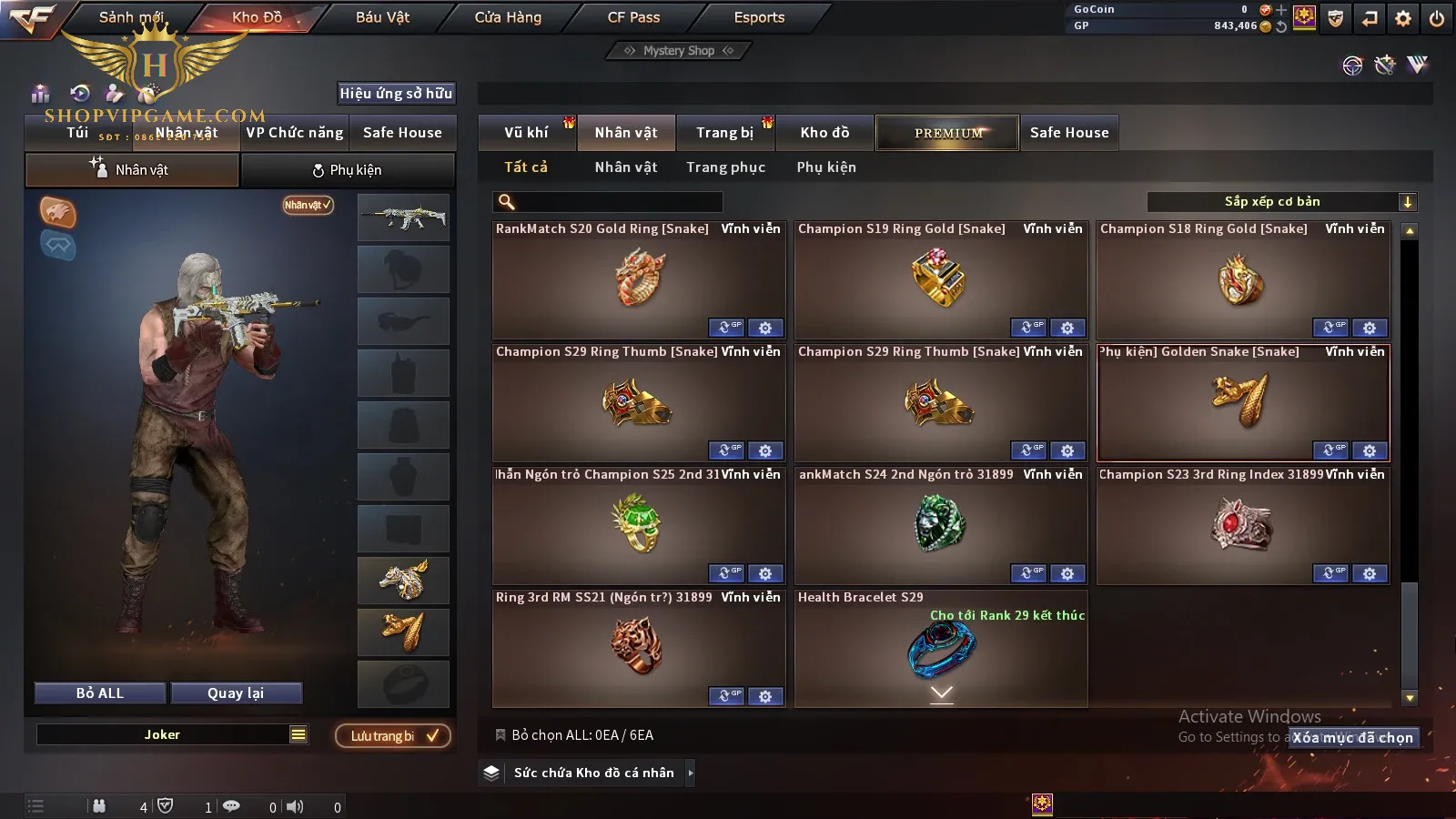This screenshot has width=1456, height=819.
Task: Expand the Health Bracelet S29 chevron
Action: coord(942,694)
